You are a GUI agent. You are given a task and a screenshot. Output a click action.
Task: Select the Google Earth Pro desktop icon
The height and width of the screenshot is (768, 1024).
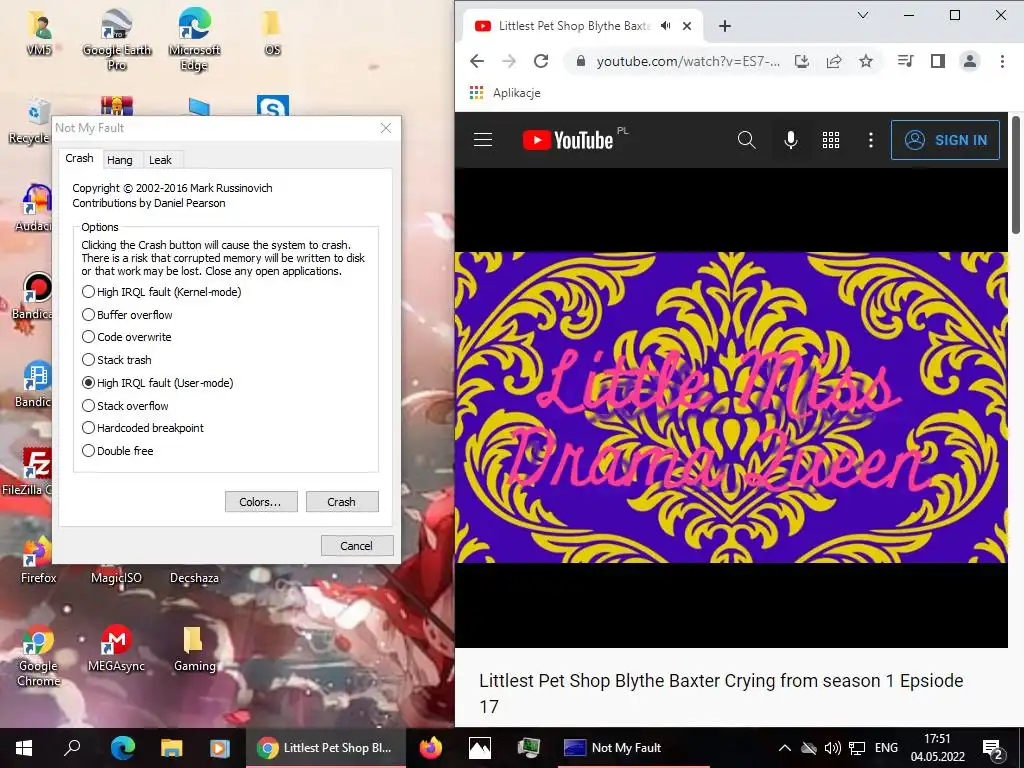pos(117,39)
